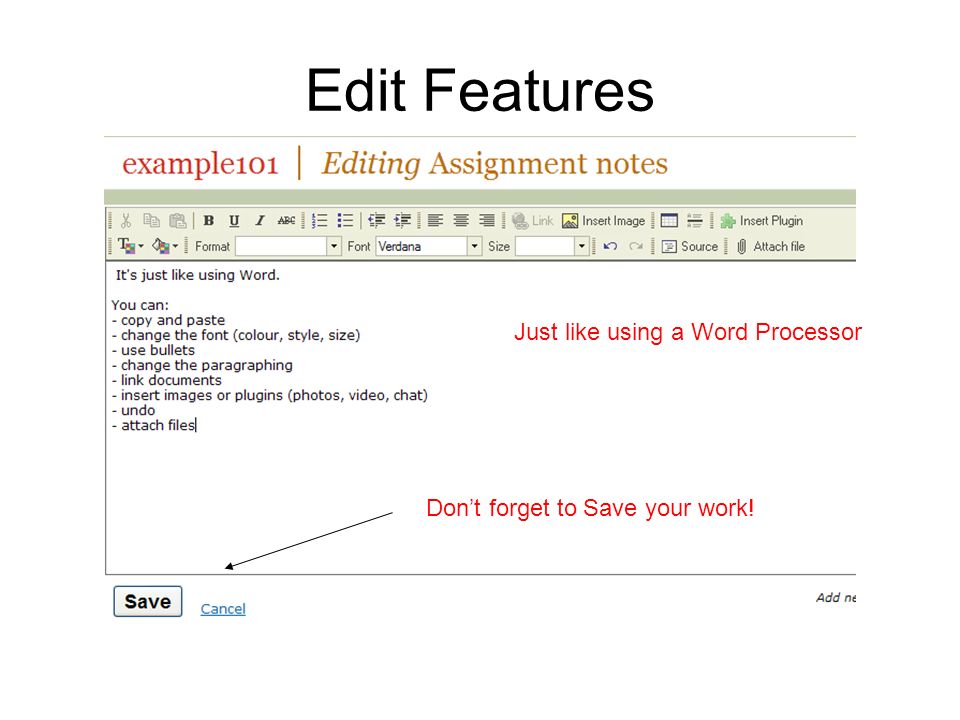Click Insert Image in the toolbar
Screen dimensions: 960x720
[x=604, y=220]
